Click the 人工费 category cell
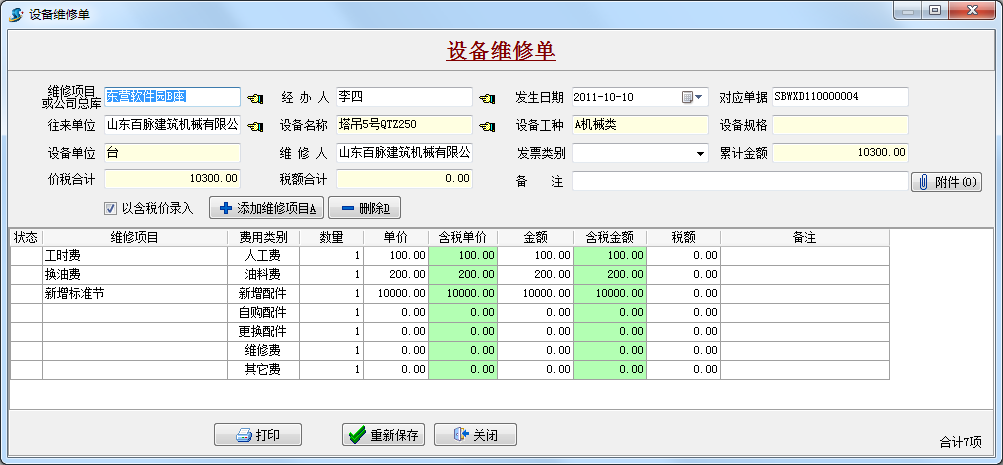The image size is (1003, 465). 264,256
